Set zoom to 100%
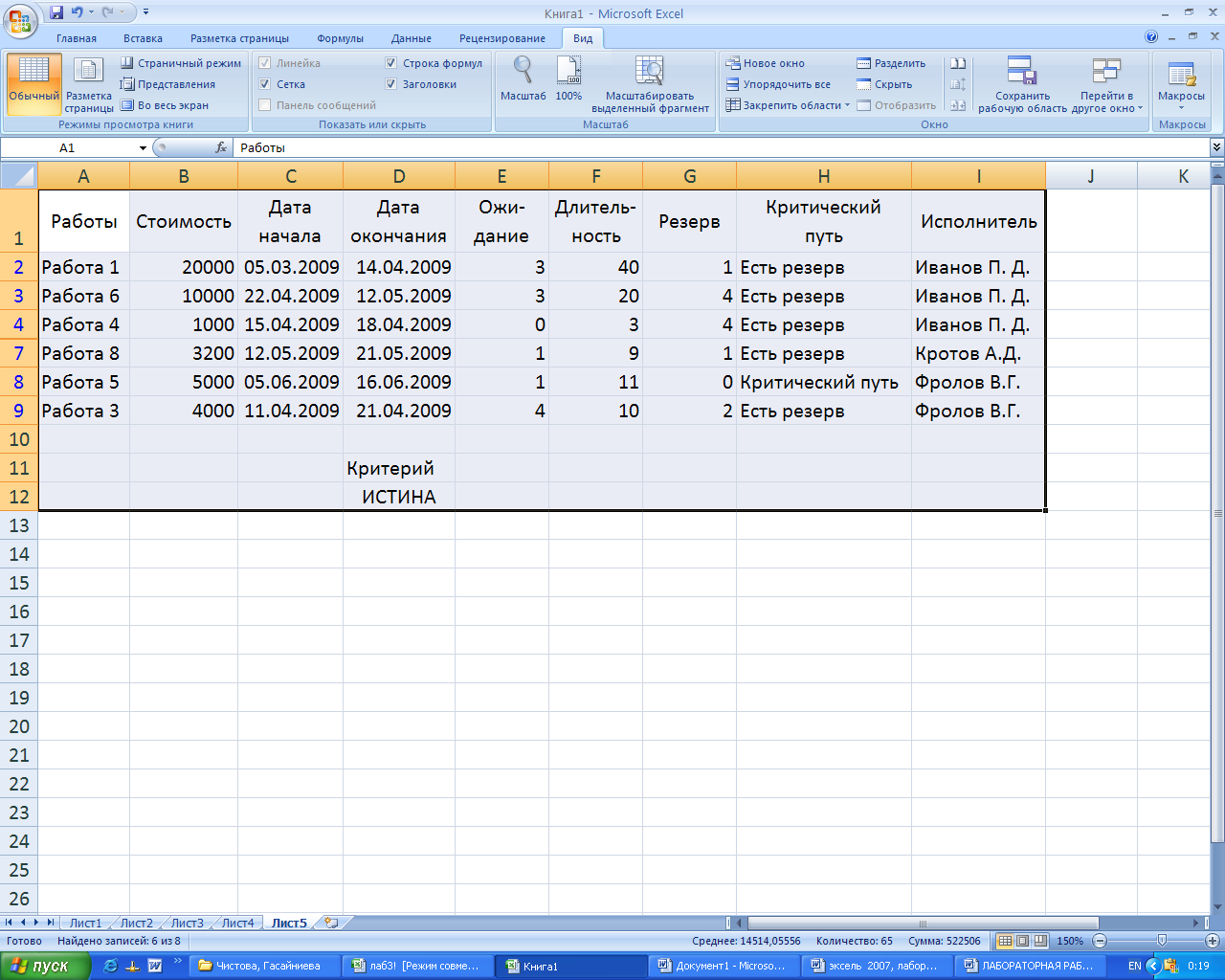This screenshot has height=980, width=1225. pos(568,78)
